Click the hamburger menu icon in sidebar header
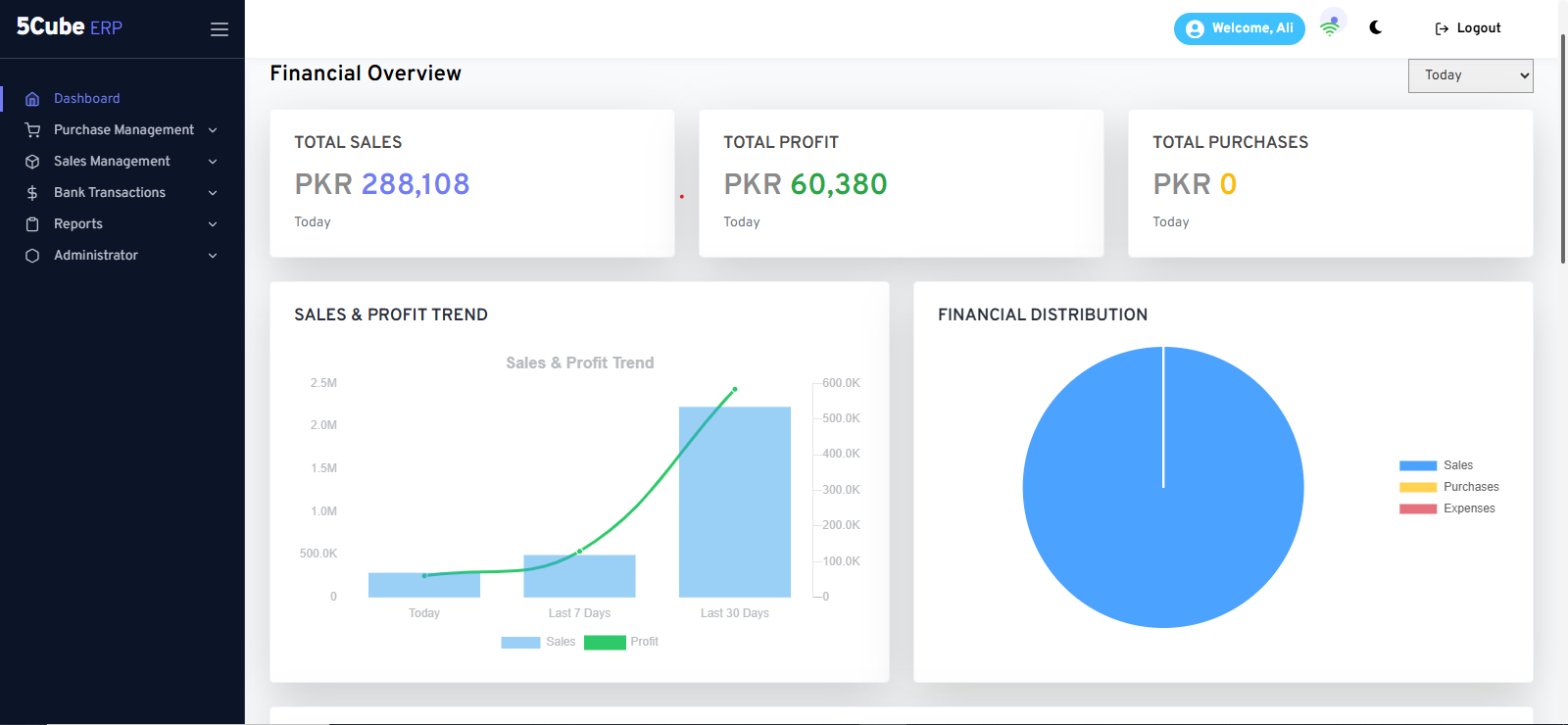 point(220,29)
